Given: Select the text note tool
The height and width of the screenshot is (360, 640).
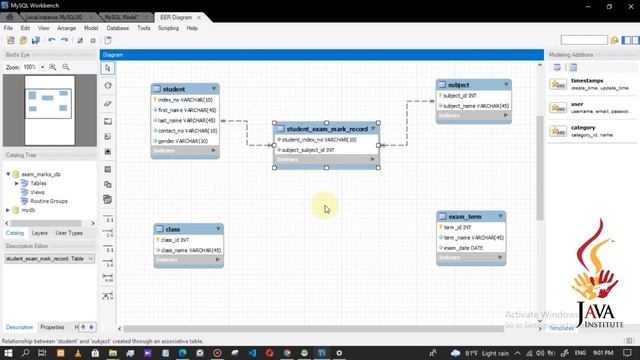Looking at the screenshot, I should click(x=108, y=136).
